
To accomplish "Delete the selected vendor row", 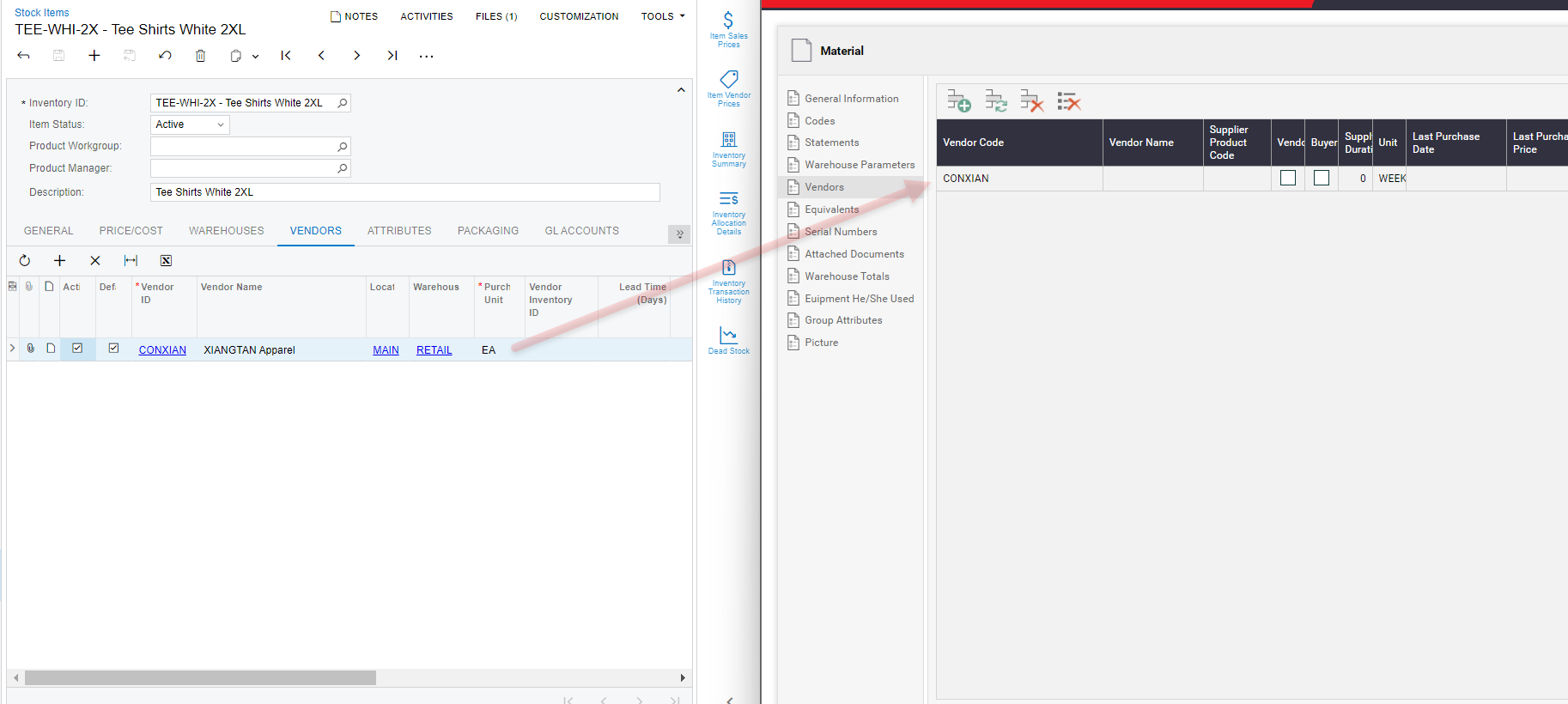I will (x=95, y=261).
